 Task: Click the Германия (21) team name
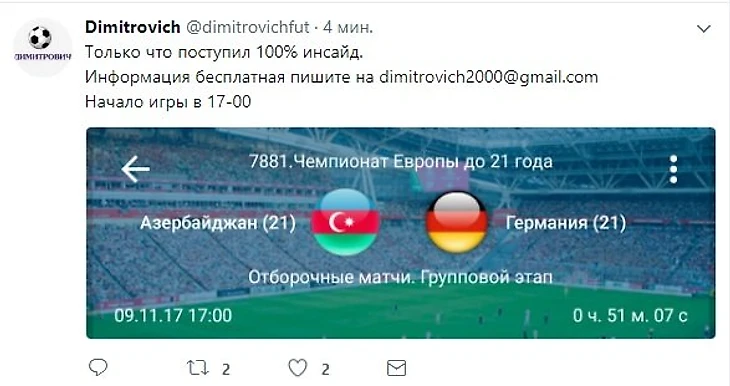coord(566,223)
